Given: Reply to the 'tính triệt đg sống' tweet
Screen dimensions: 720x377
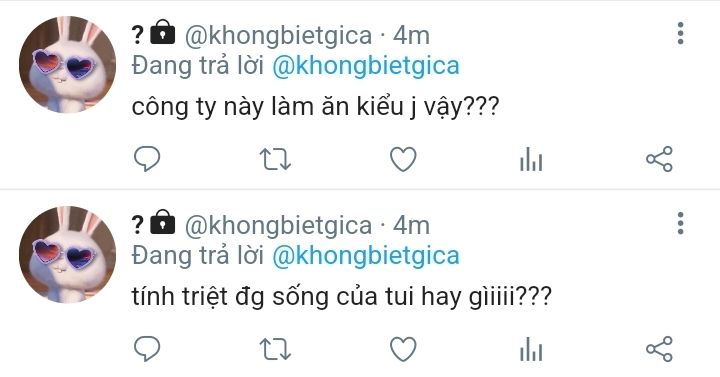Looking at the screenshot, I should [147, 349].
